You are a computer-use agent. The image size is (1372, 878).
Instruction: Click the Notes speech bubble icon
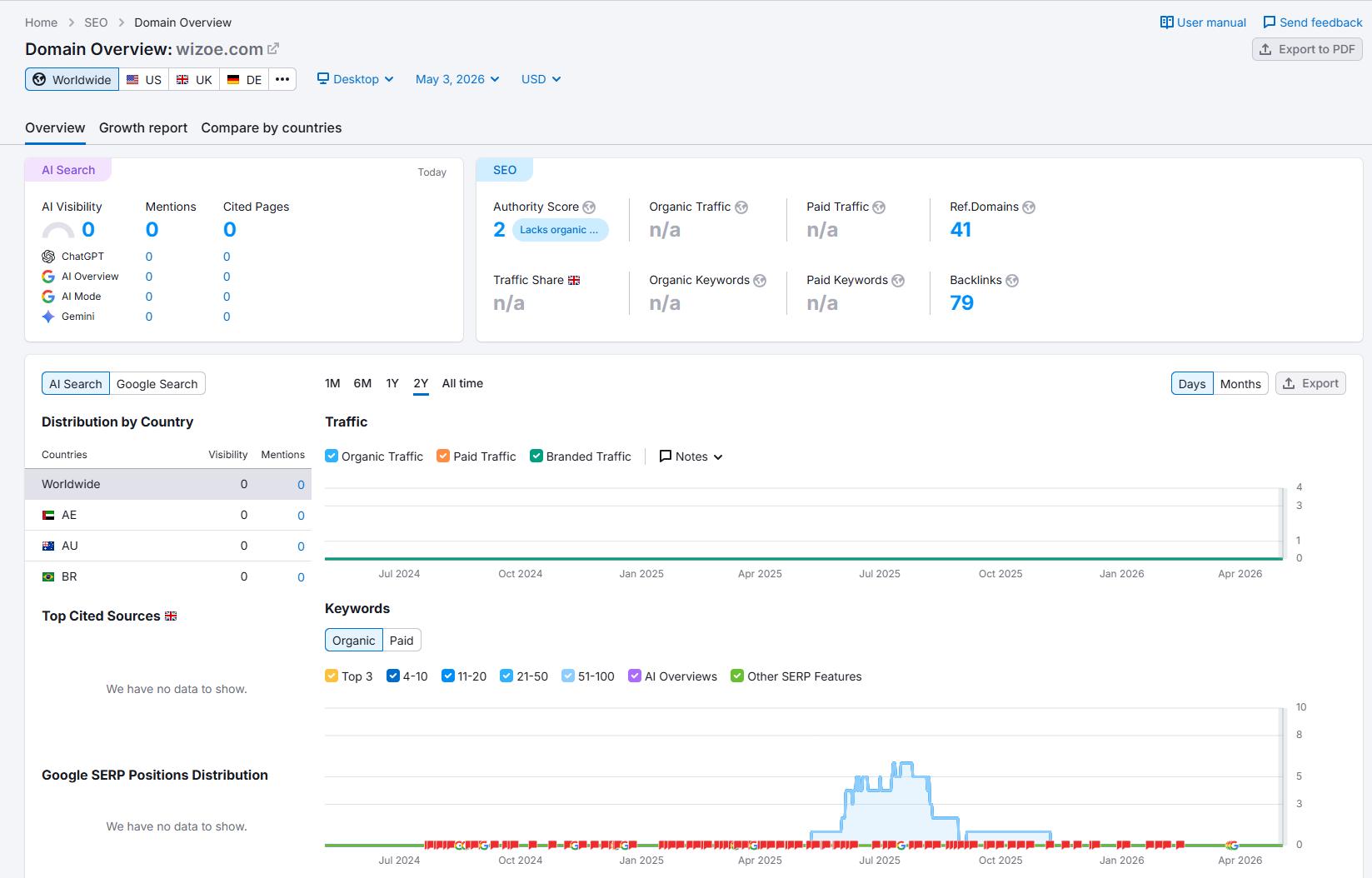click(666, 456)
